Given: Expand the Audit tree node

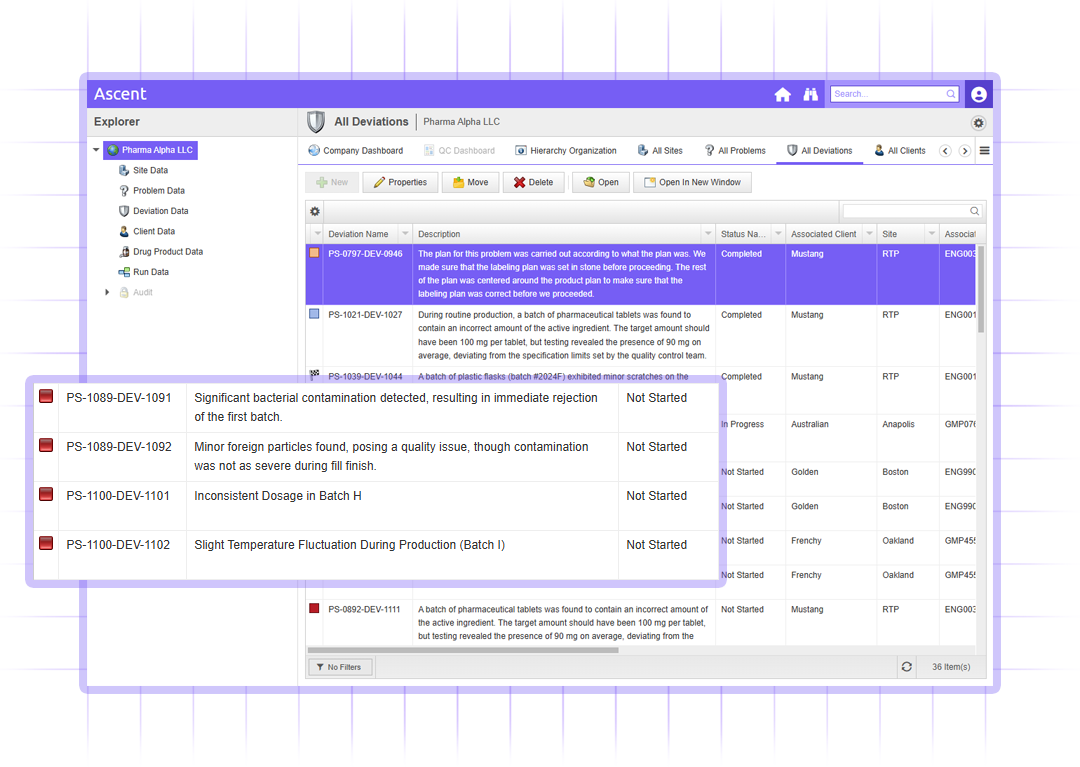Looking at the screenshot, I should (107, 292).
